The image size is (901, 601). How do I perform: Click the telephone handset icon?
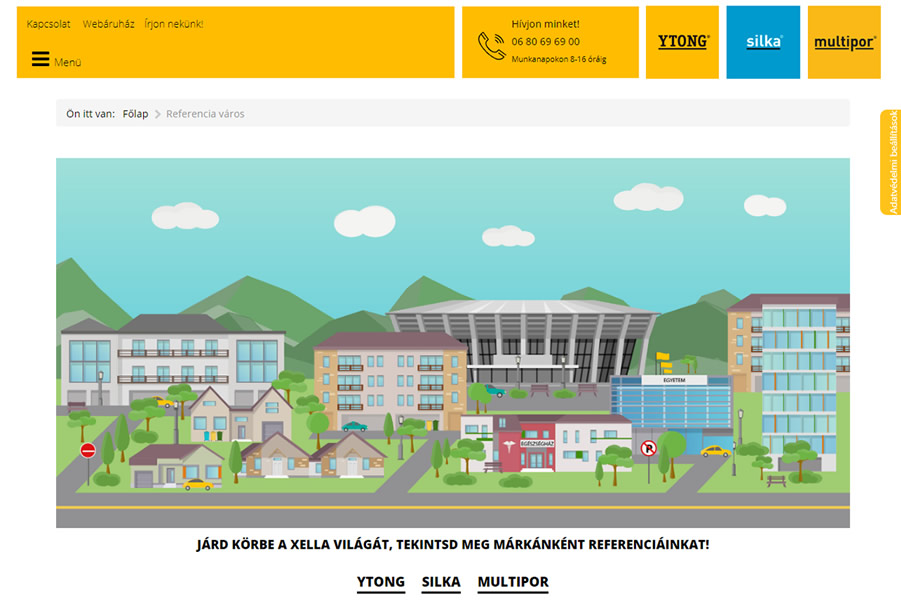tap(491, 46)
